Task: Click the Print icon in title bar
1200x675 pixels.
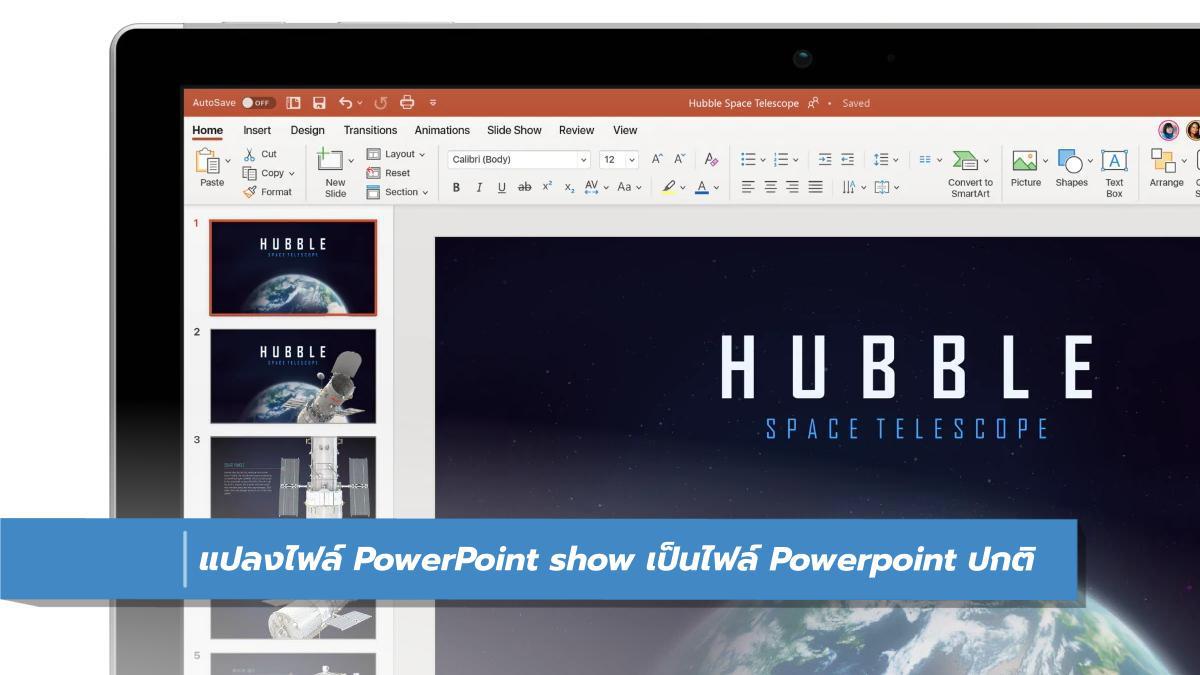Action: 407,103
